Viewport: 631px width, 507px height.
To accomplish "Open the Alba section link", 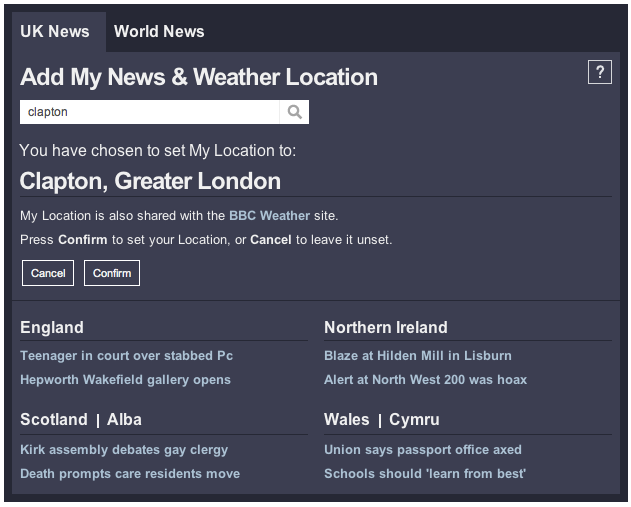I will [x=124, y=420].
